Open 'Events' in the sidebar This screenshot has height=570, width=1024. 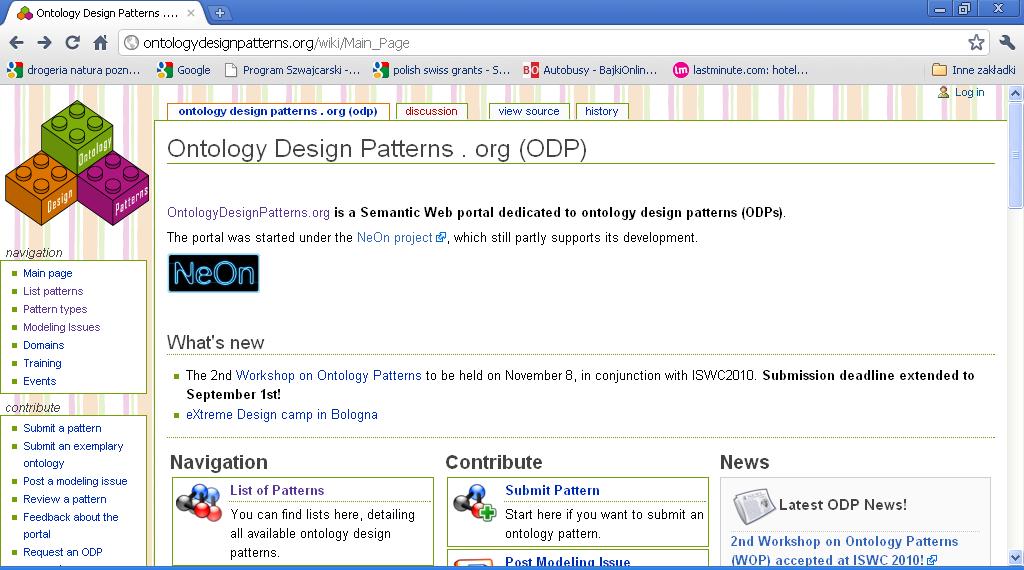click(x=40, y=381)
